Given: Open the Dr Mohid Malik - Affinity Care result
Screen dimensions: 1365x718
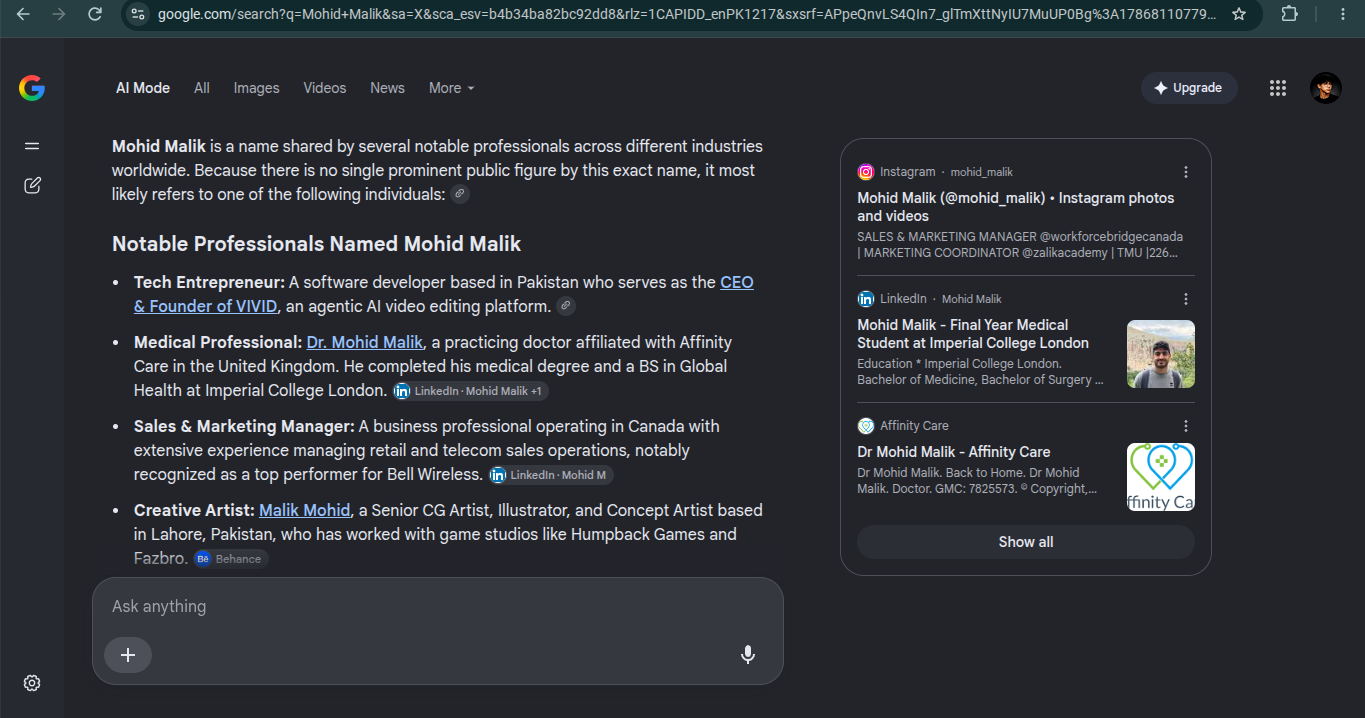Looking at the screenshot, I should click(x=954, y=452).
